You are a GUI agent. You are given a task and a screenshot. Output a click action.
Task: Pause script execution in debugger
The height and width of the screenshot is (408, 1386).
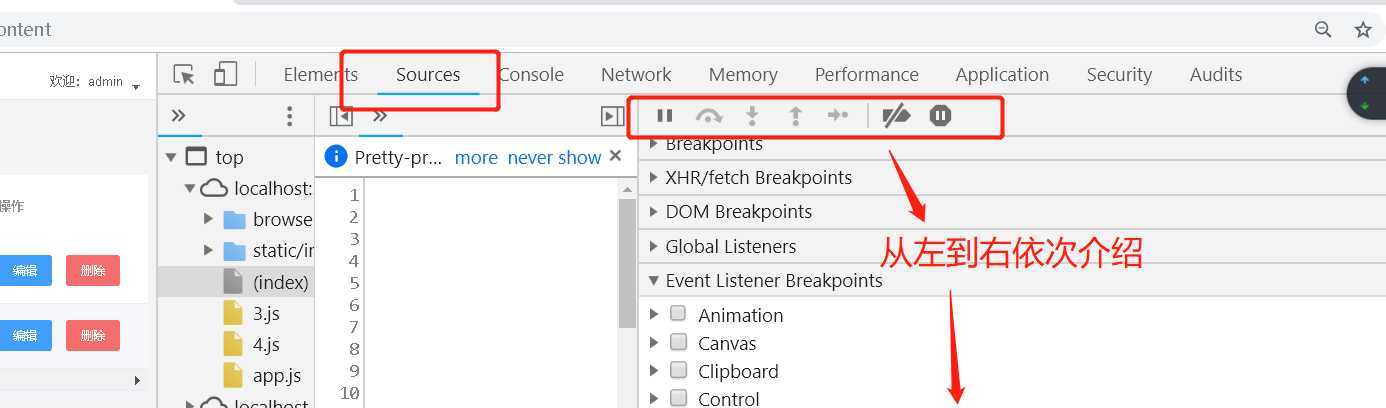coord(665,116)
